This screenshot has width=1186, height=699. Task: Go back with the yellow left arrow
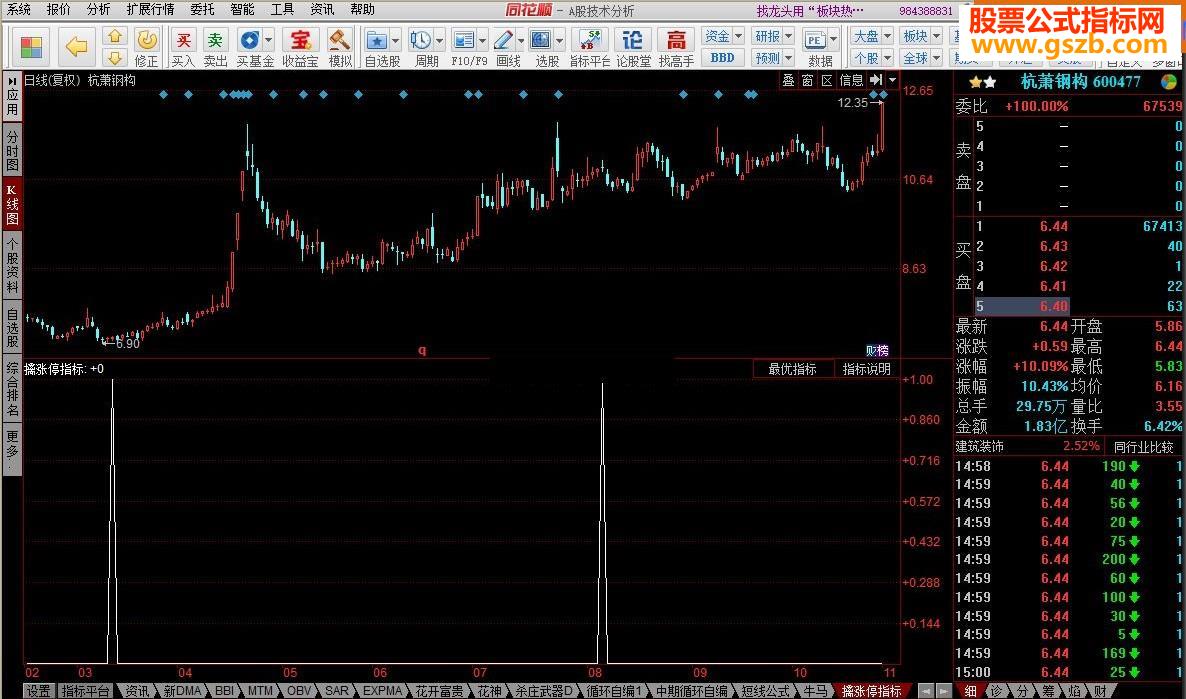tap(76, 48)
